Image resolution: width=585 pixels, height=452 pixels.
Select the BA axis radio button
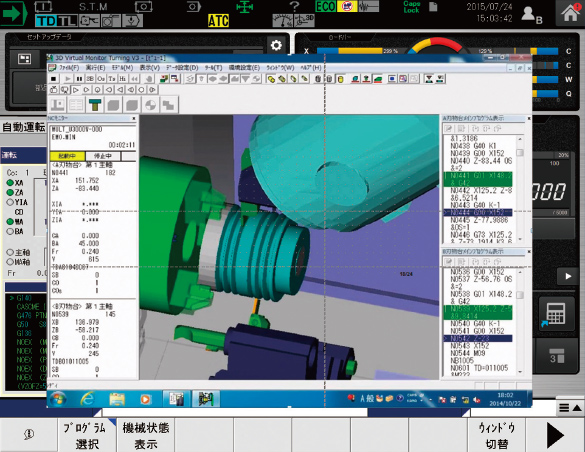[x=10, y=231]
